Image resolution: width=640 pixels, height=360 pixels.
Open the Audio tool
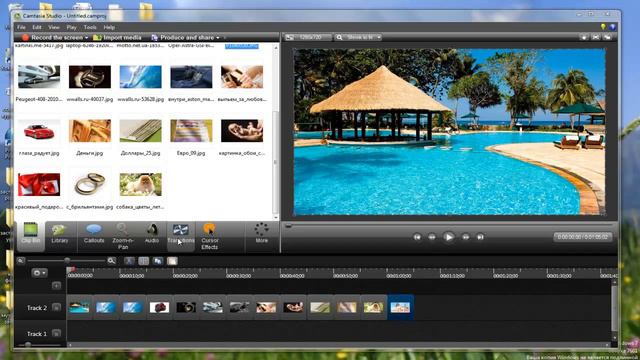coord(152,234)
